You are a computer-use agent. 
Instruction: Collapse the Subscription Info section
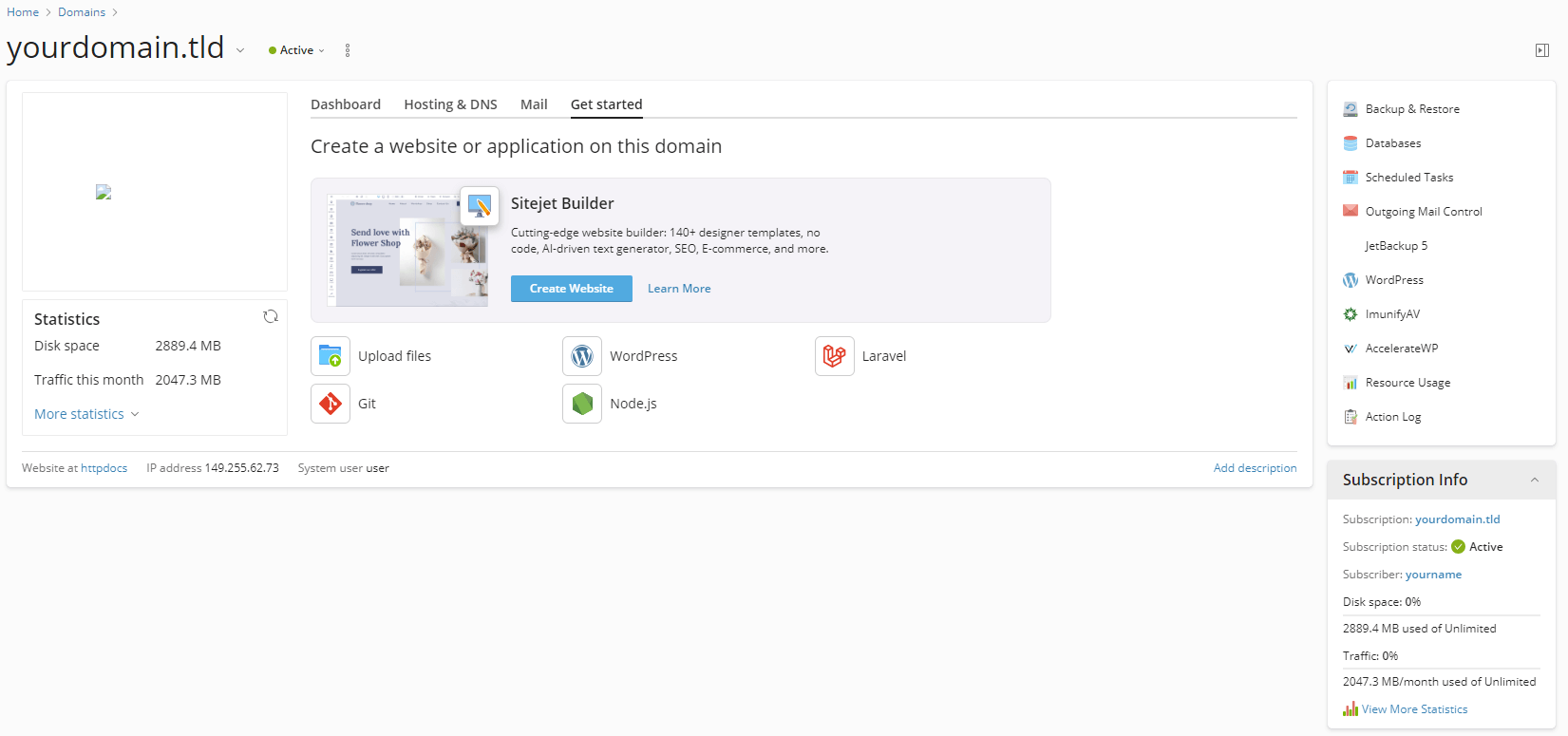[x=1535, y=480]
